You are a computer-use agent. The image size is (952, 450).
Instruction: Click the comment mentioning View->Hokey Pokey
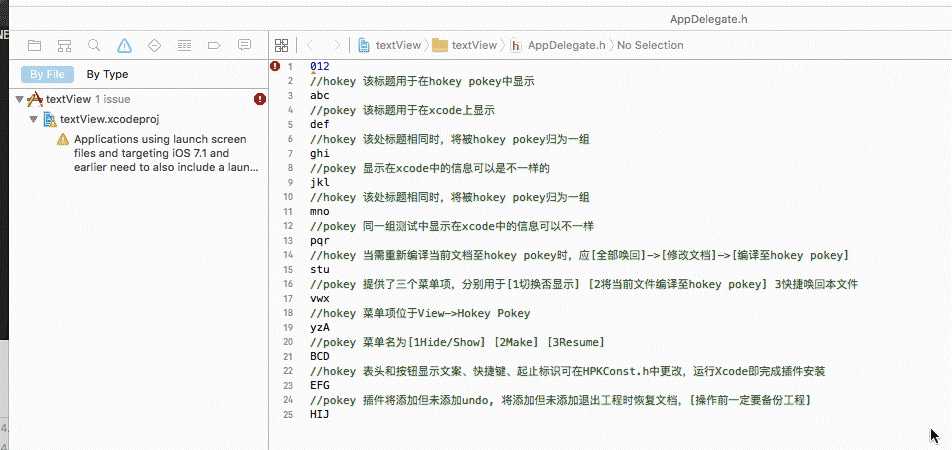click(420, 313)
